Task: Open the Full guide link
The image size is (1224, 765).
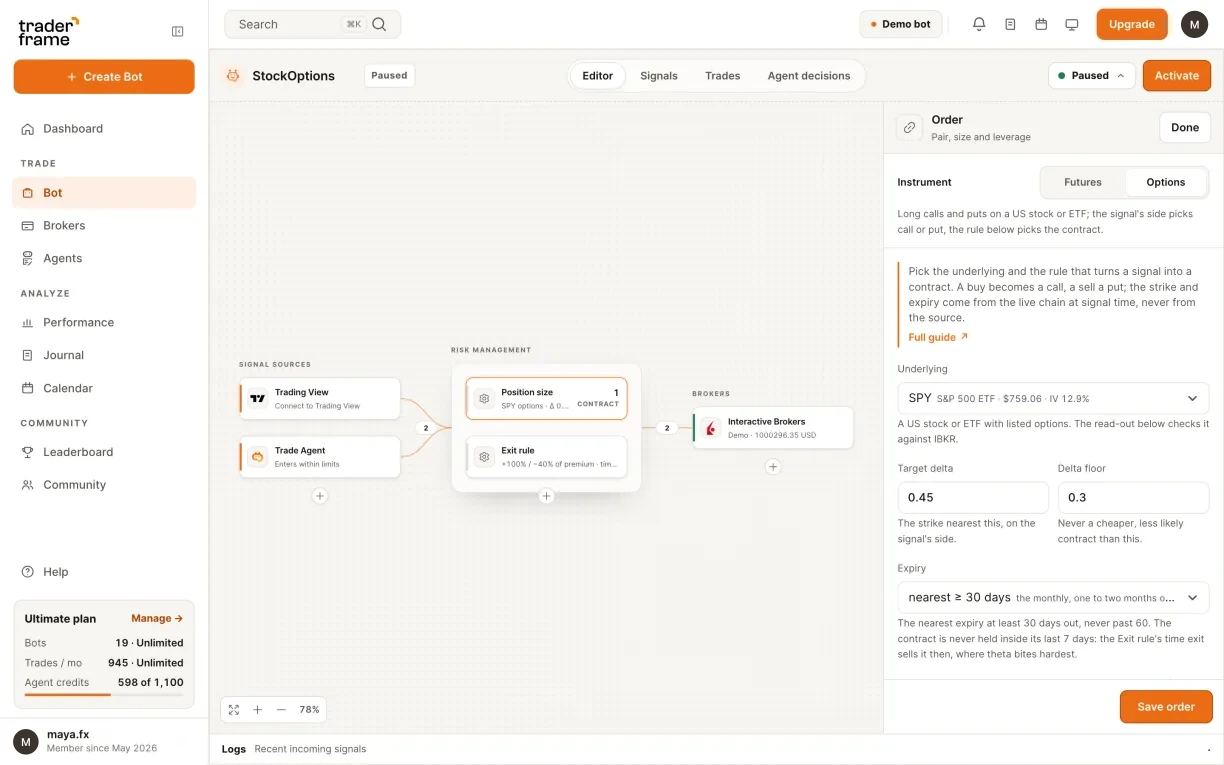Action: coord(938,337)
